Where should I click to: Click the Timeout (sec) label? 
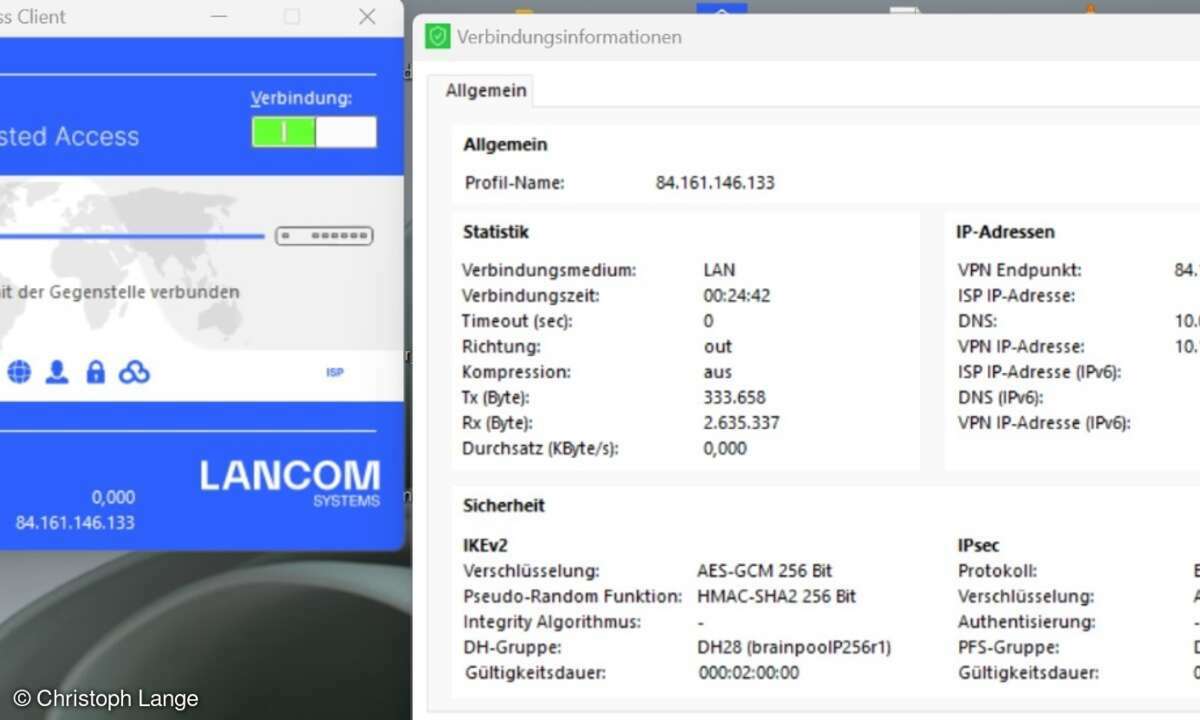coord(518,321)
